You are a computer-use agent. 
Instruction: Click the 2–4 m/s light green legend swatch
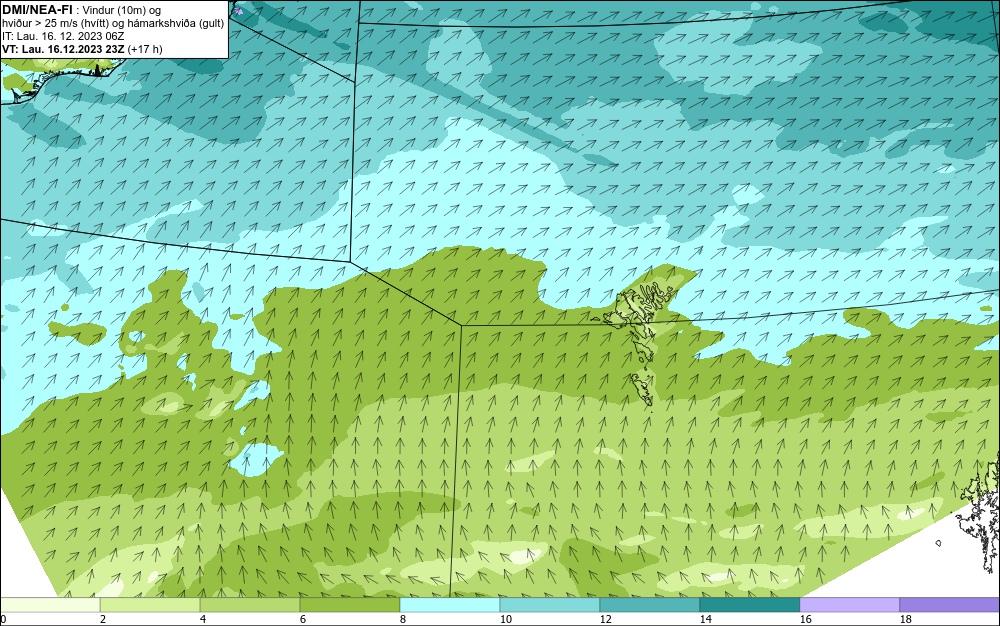[x=150, y=604]
